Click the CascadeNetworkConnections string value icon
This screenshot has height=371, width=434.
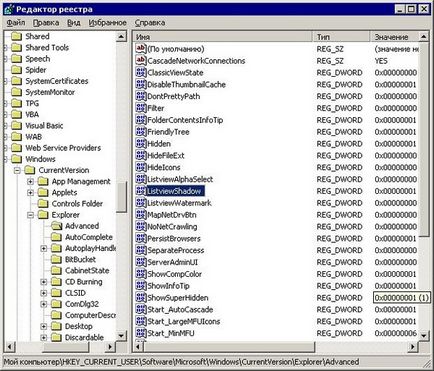pos(141,61)
